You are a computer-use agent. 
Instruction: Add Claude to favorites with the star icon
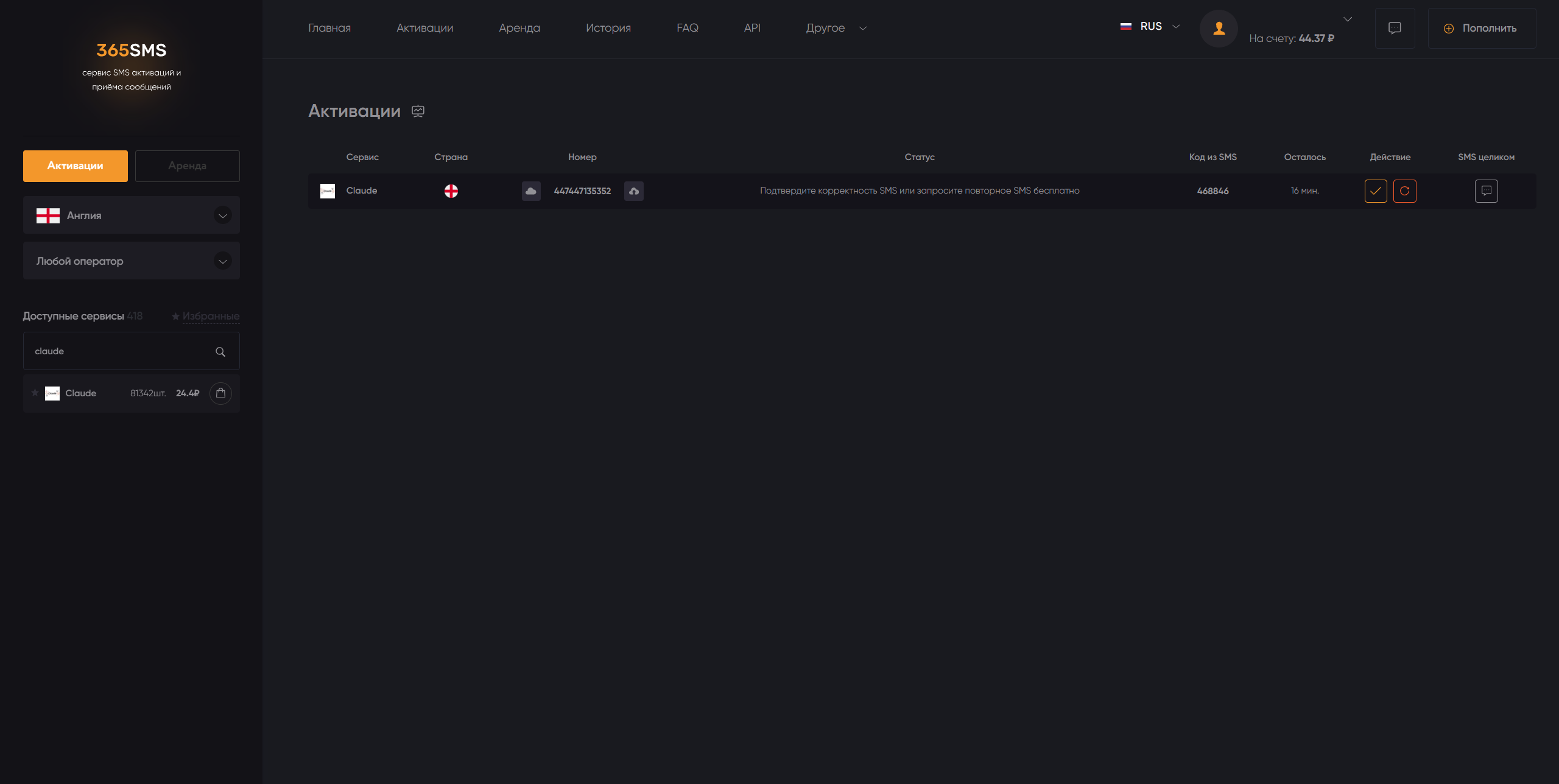(35, 393)
